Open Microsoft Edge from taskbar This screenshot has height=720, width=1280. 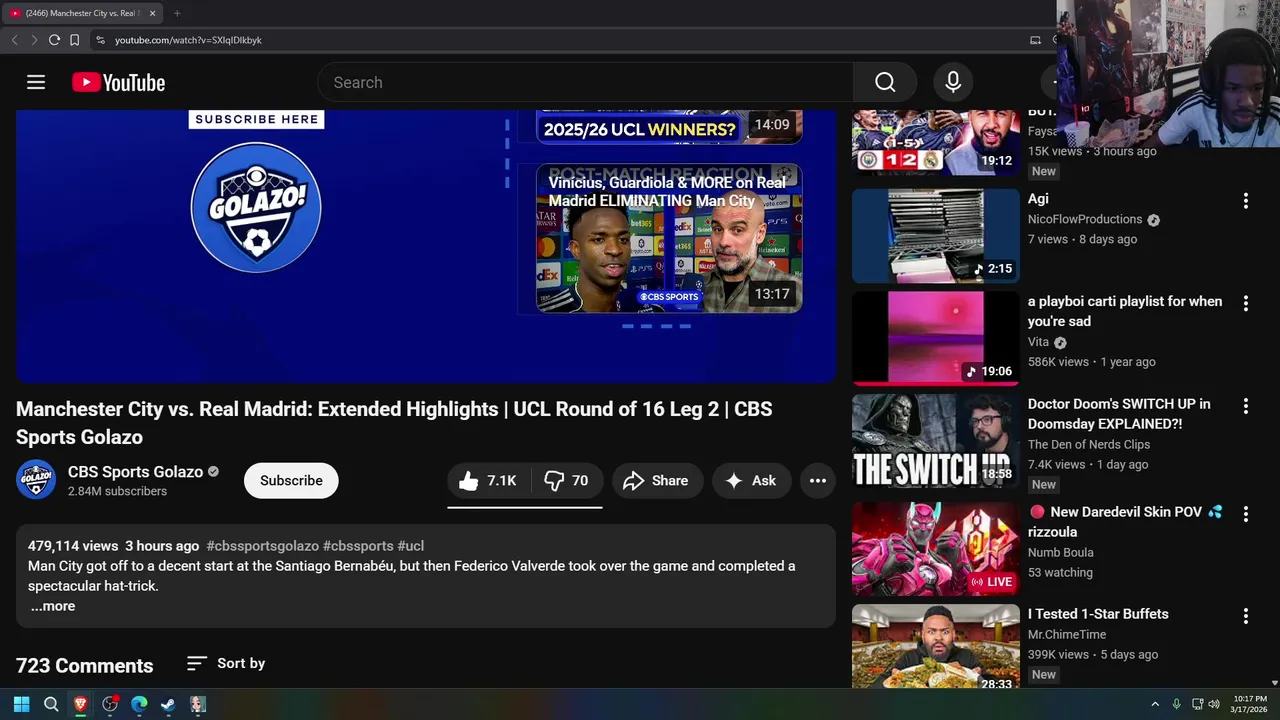point(139,704)
